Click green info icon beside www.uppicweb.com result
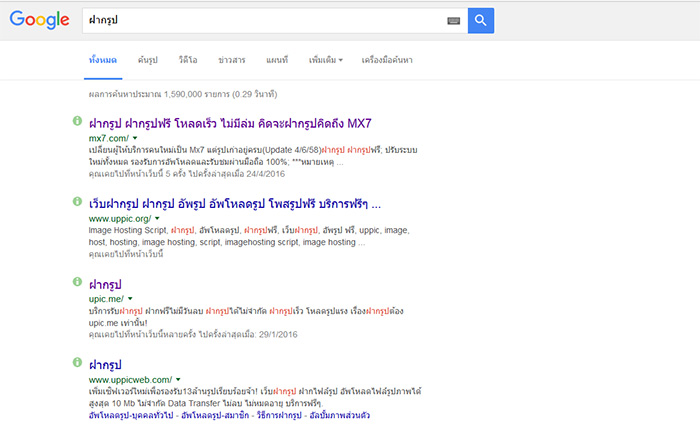Screen dimensions: 700x429 [77, 362]
